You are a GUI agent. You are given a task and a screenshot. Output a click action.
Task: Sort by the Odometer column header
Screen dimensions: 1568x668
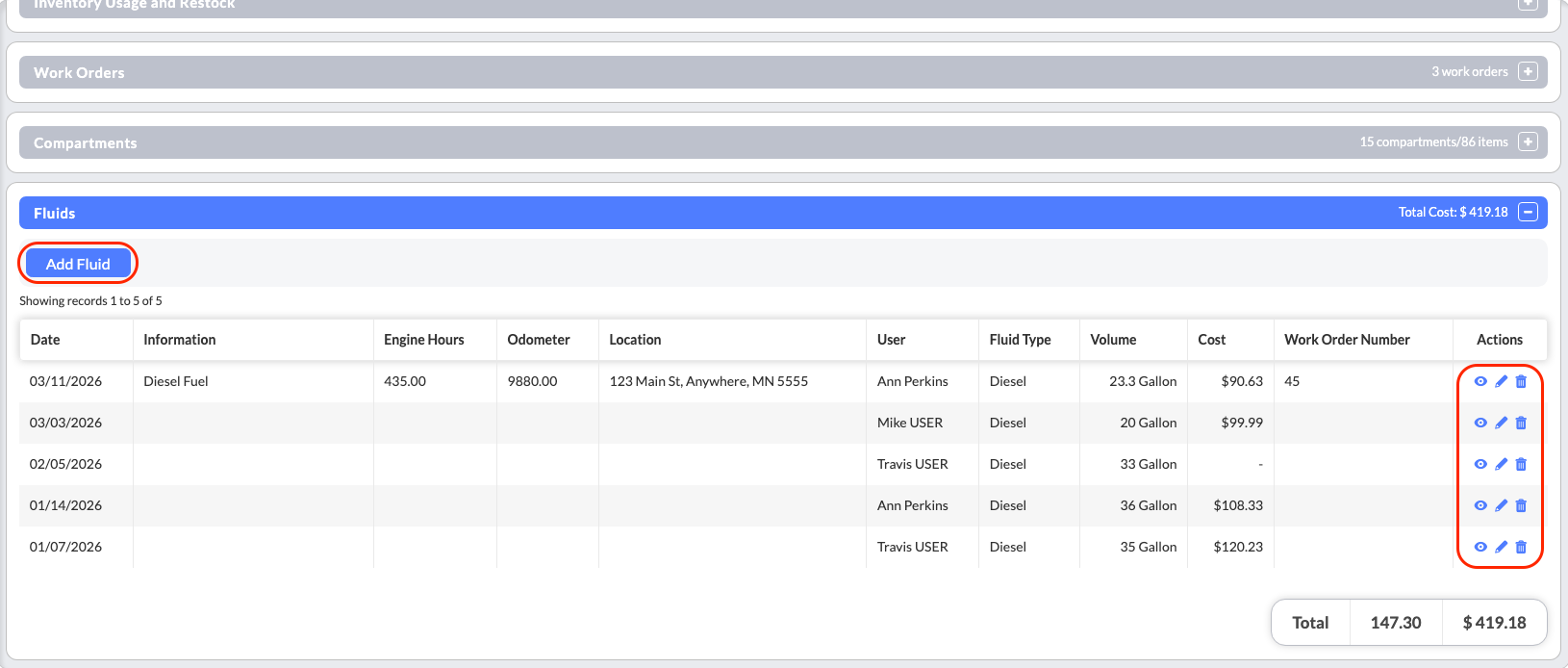[539, 340]
